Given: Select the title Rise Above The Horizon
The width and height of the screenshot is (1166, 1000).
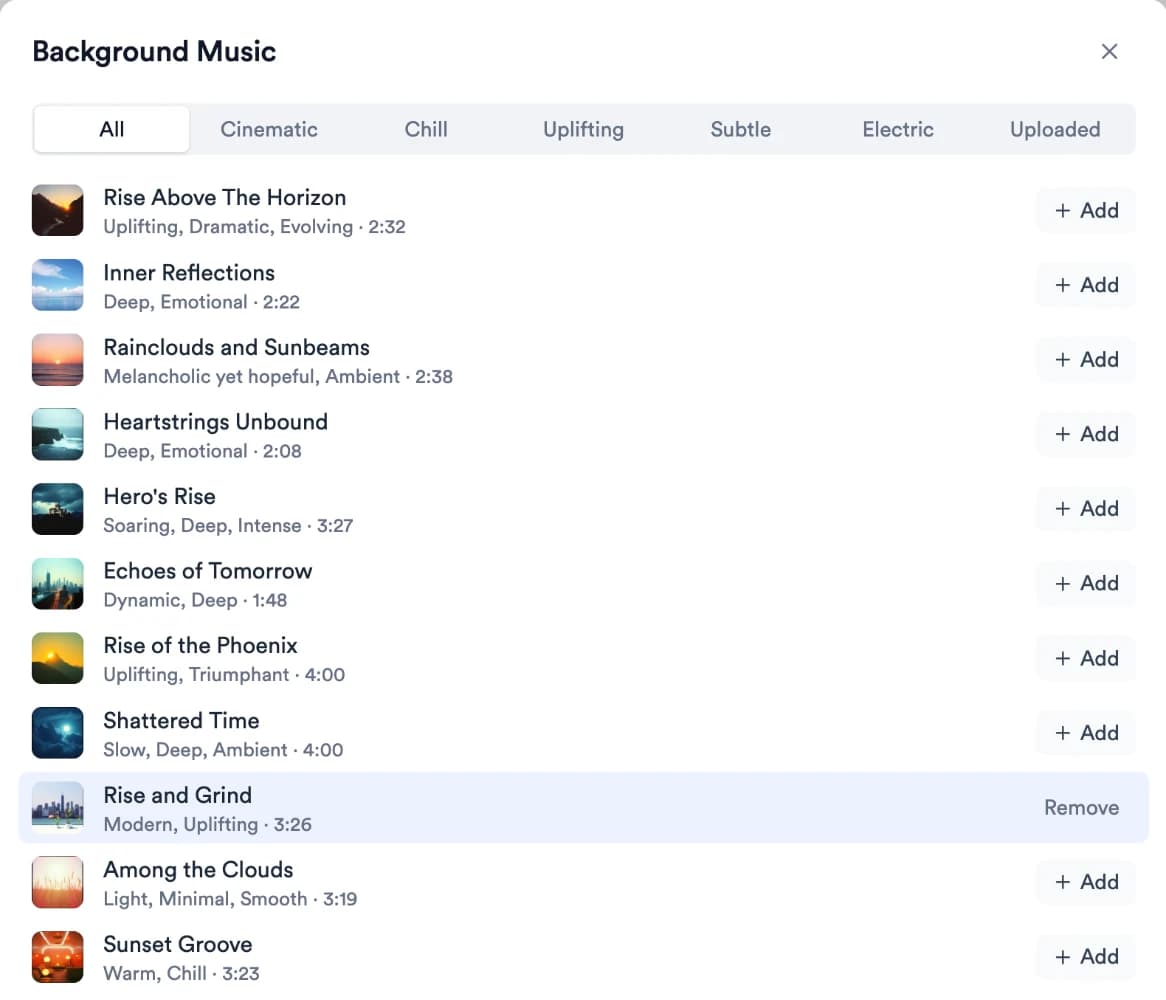Looking at the screenshot, I should point(225,198).
